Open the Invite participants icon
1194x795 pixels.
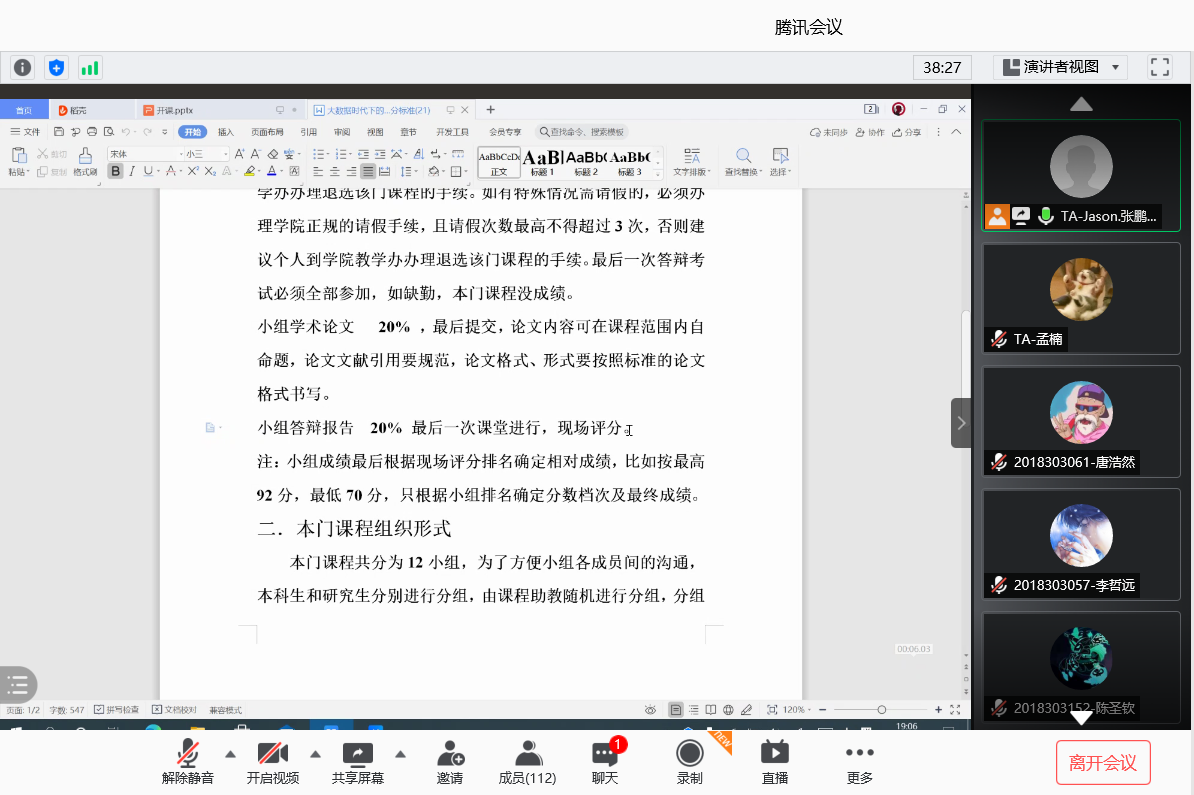tap(450, 761)
